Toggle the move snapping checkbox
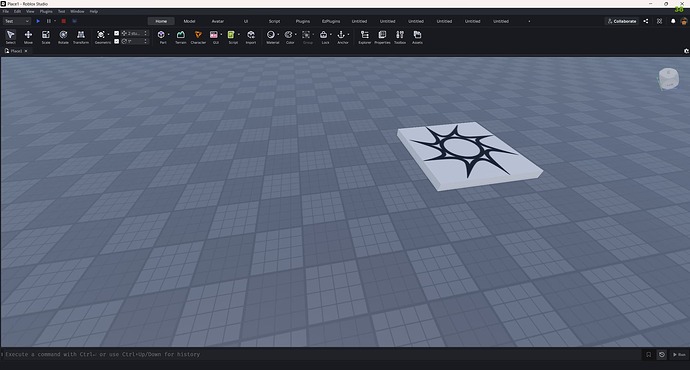Screen dimensions: 690x370 (117, 33)
